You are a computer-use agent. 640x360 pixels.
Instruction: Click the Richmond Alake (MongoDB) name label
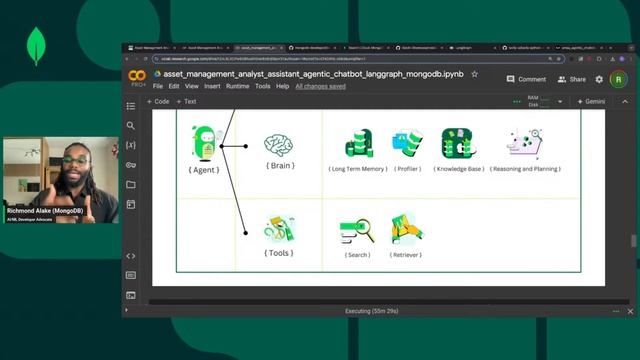[45, 211]
